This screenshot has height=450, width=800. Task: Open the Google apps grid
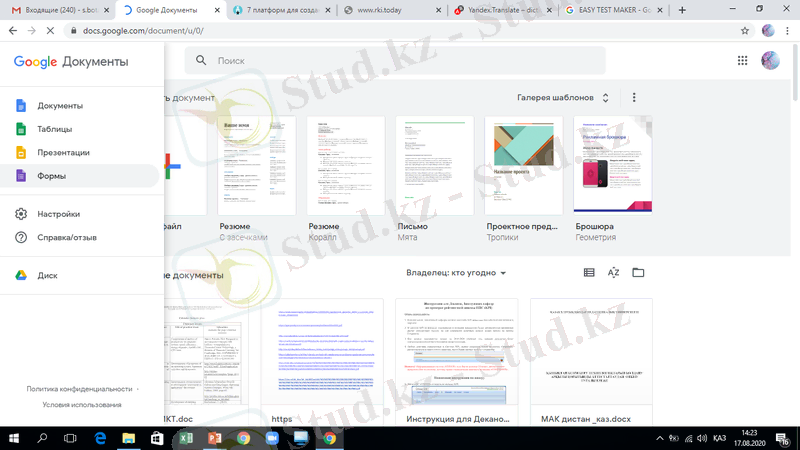tap(742, 61)
